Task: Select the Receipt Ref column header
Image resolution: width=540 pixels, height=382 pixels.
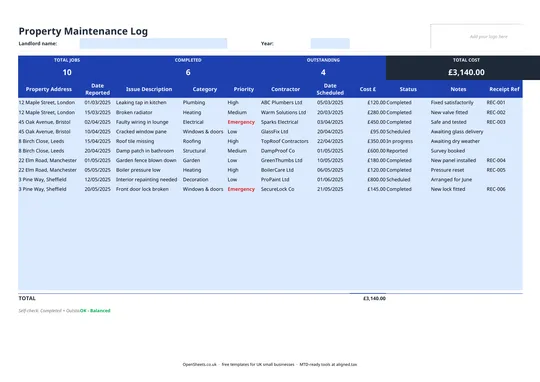Action: click(504, 89)
